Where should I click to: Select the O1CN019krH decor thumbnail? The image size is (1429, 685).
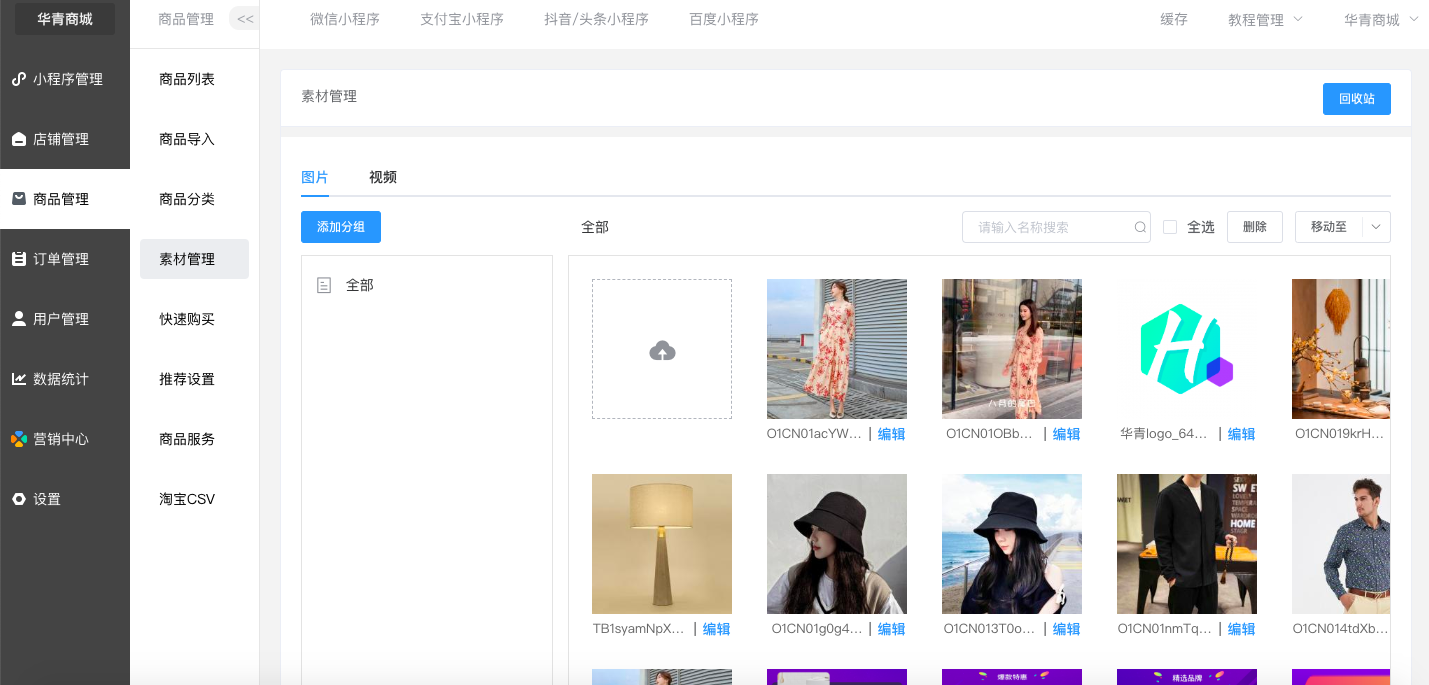click(1341, 349)
